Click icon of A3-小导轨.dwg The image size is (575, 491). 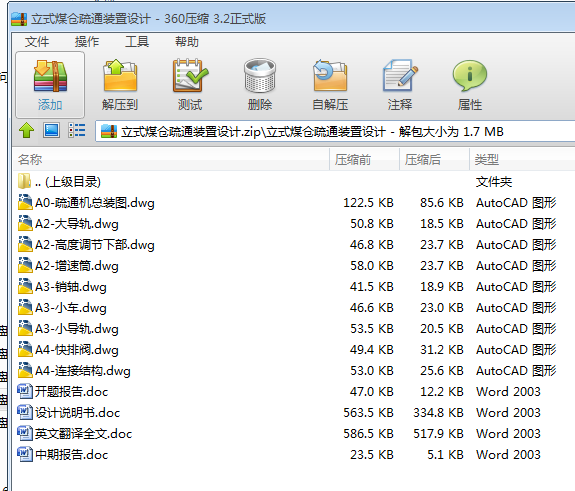pos(25,328)
